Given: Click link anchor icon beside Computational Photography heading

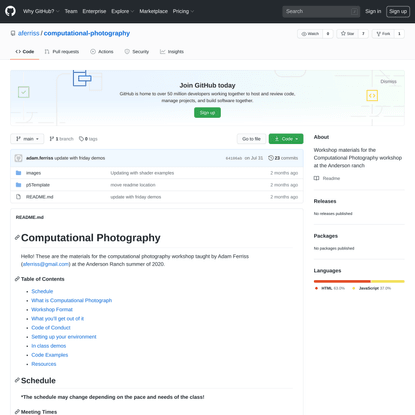Looking at the screenshot, I should point(17,238).
